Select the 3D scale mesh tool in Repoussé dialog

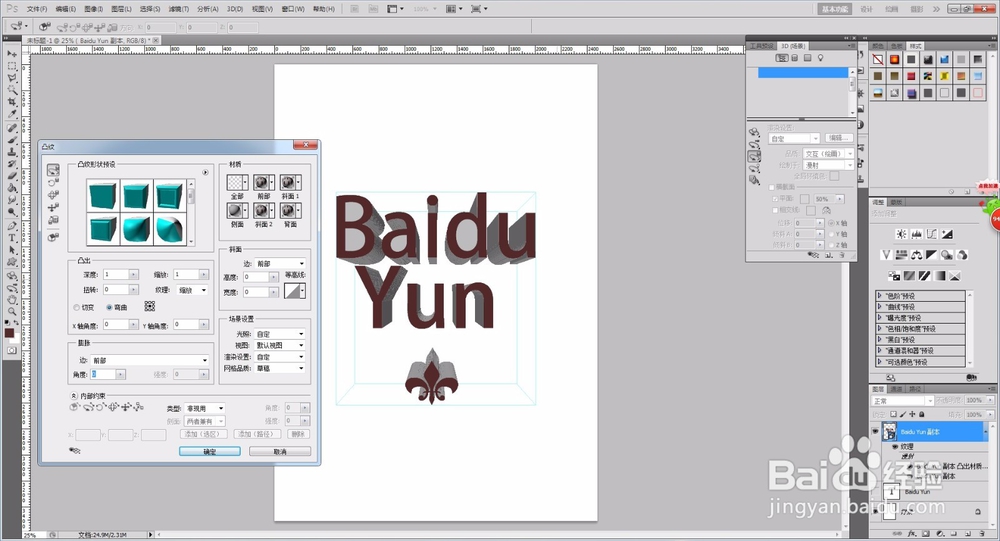coord(54,220)
